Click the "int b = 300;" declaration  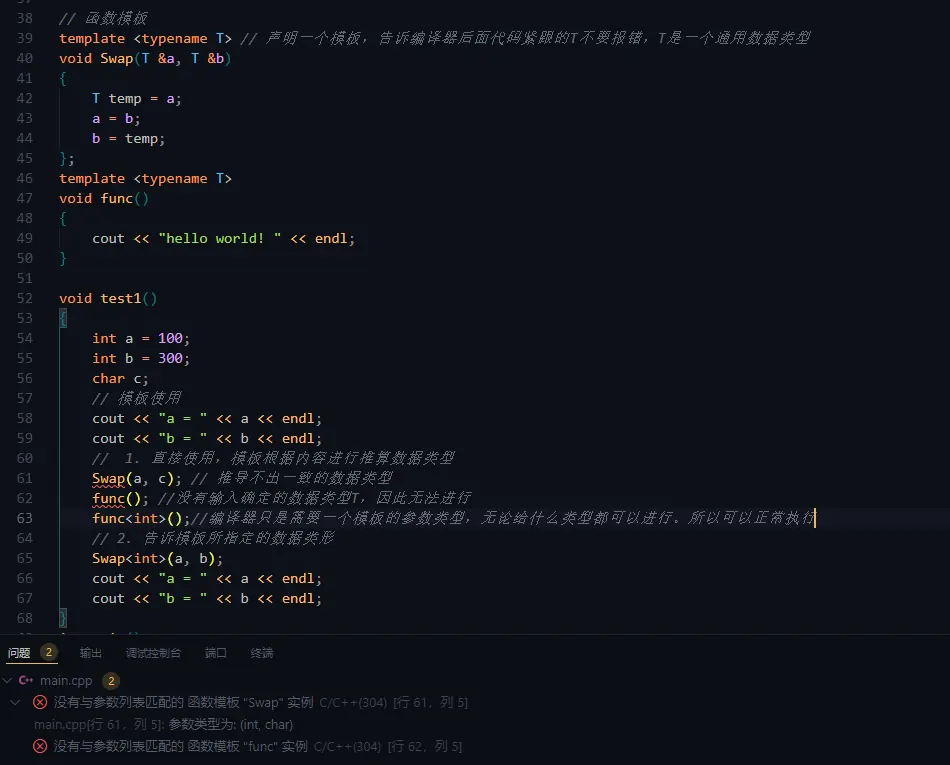[141, 359]
